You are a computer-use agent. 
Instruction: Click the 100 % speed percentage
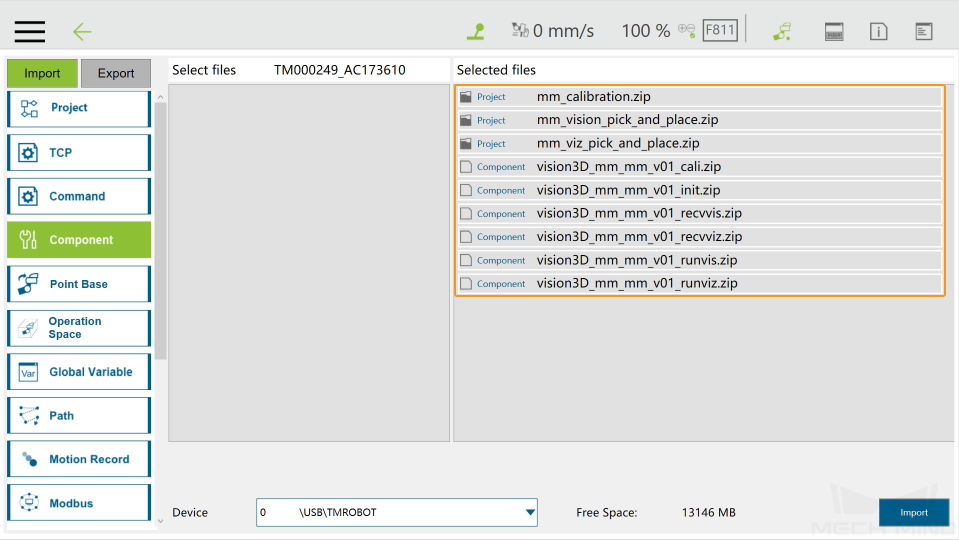pyautogui.click(x=645, y=31)
